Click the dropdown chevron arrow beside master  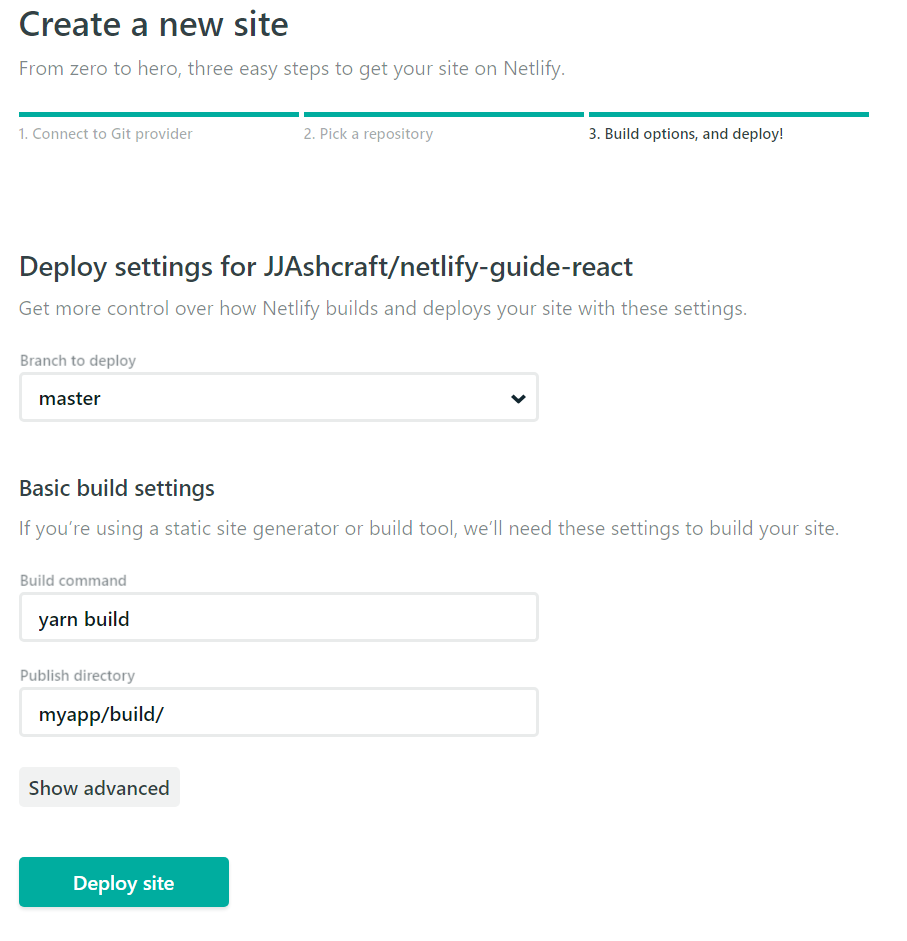pos(518,398)
